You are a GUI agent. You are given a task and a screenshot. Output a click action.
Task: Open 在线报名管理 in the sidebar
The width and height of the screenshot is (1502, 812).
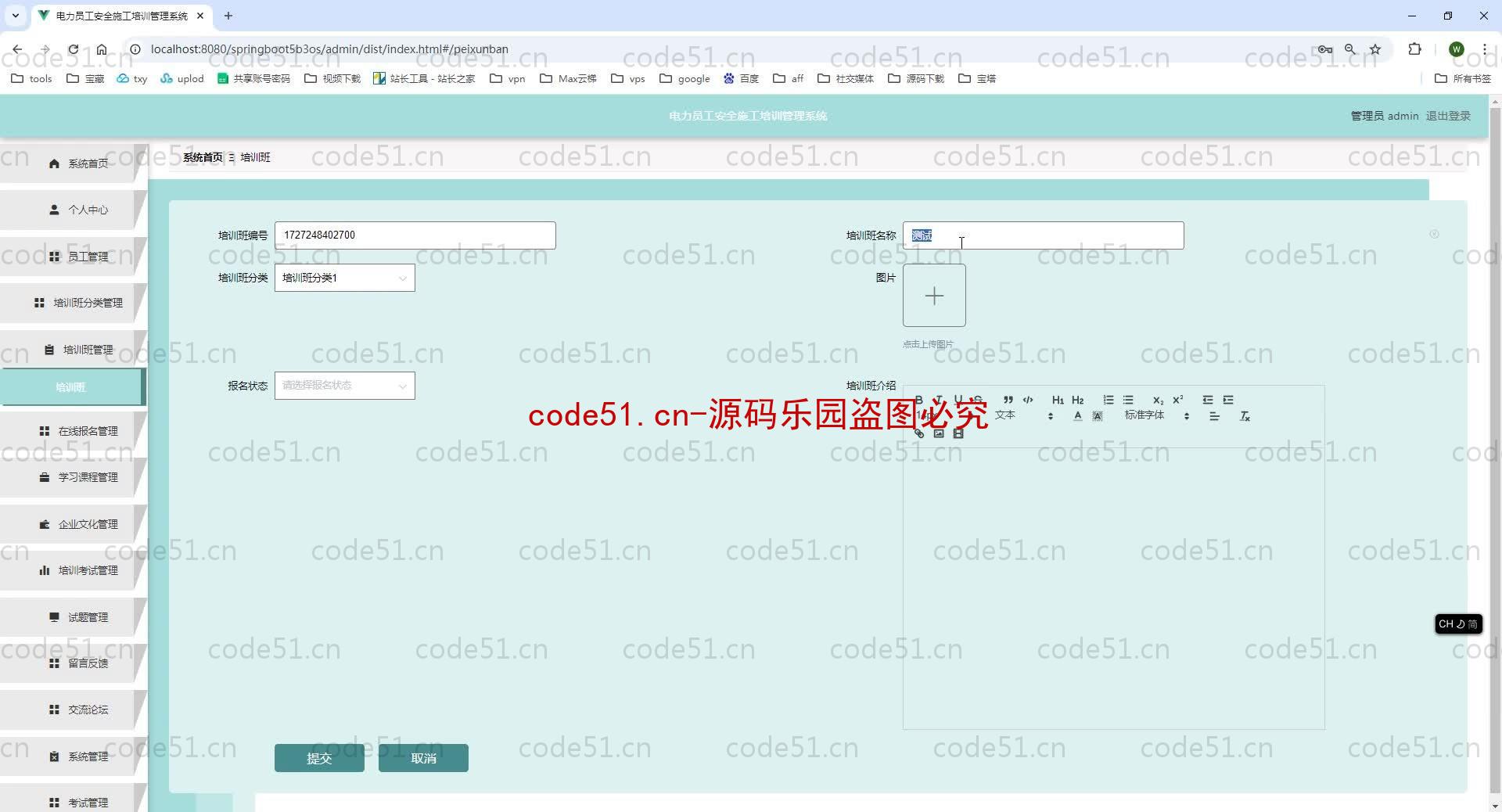coord(73,431)
